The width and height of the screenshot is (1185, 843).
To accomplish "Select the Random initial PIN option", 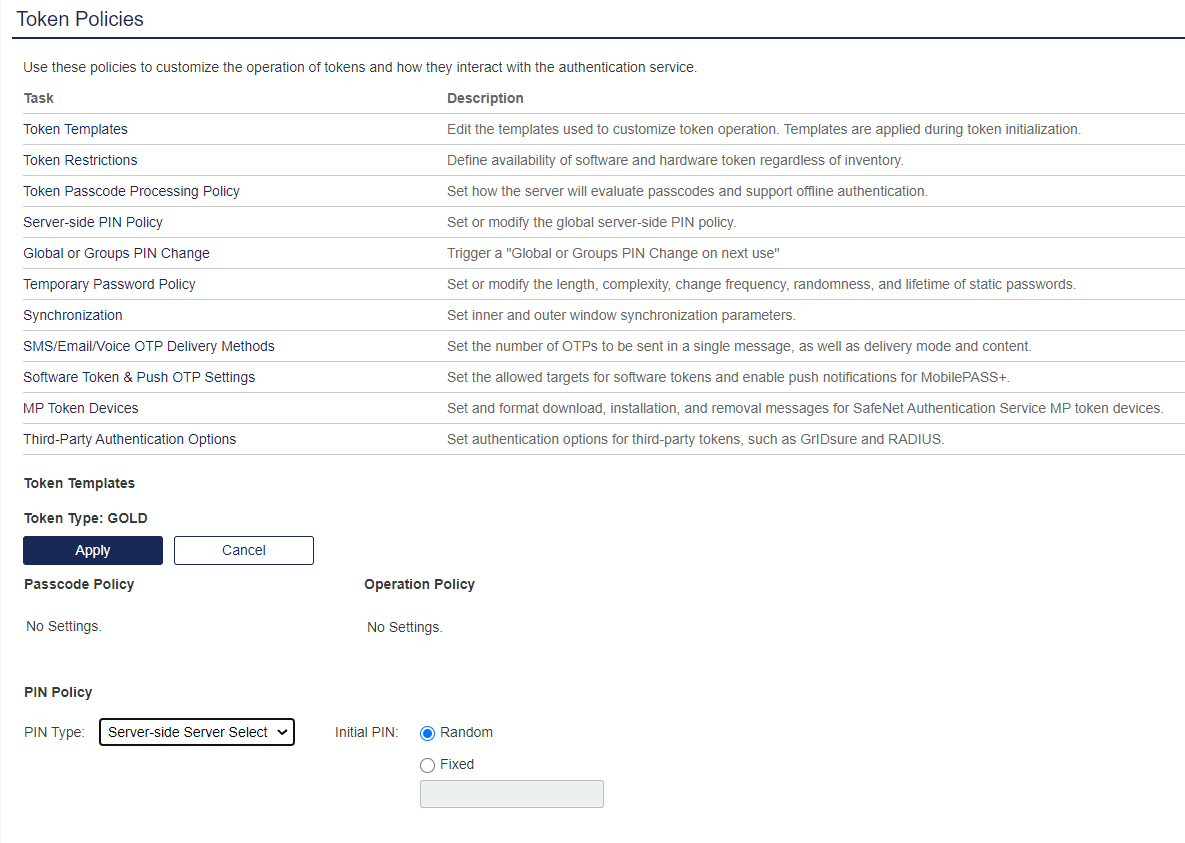I will point(428,733).
